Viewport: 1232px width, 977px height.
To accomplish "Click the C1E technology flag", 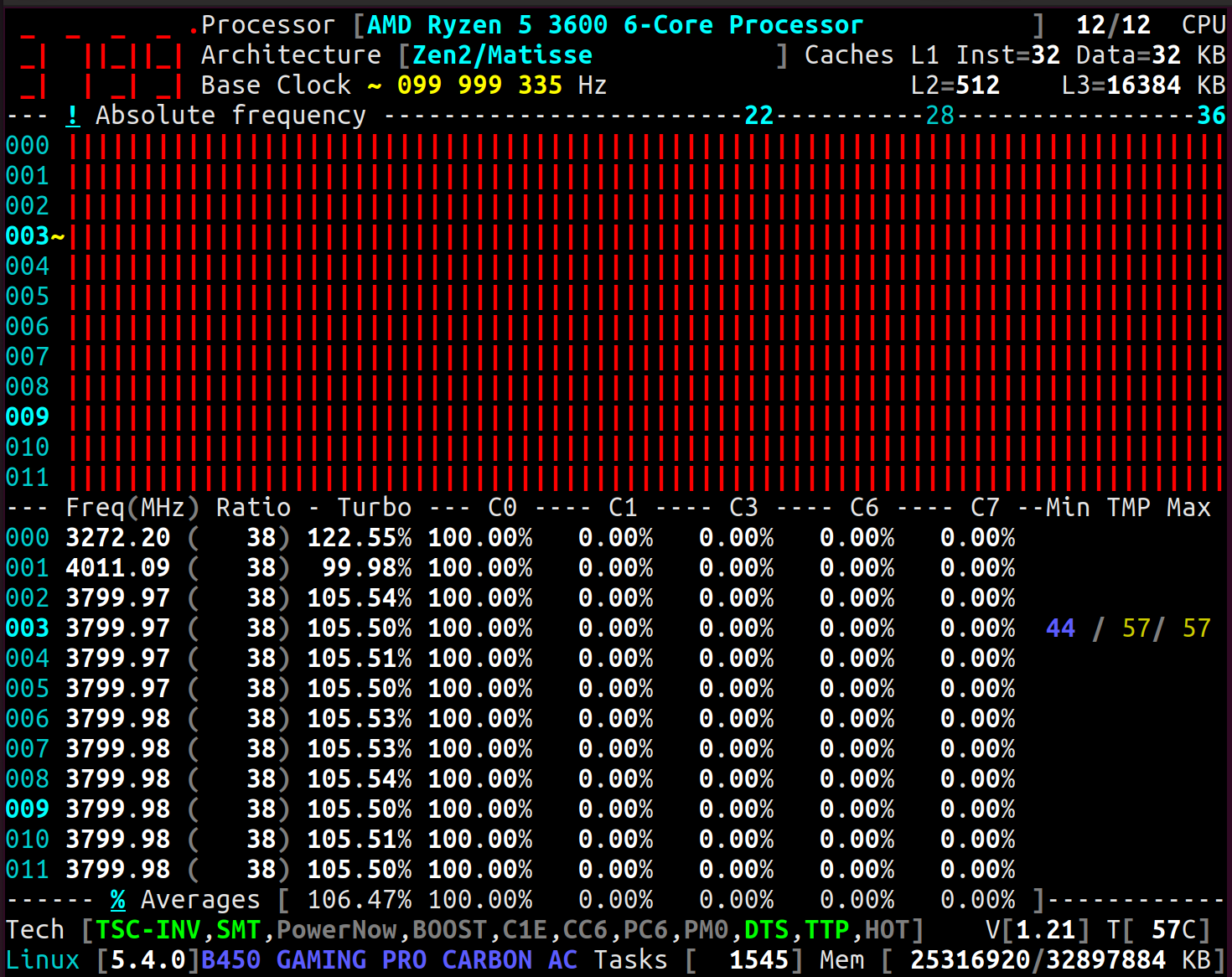I will point(525,930).
